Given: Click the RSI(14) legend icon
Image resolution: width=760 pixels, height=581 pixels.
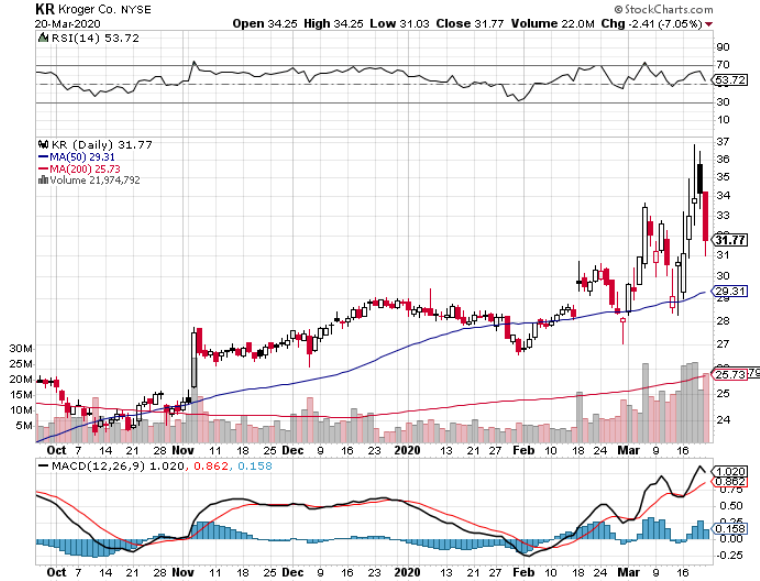Looking at the screenshot, I should (44, 38).
